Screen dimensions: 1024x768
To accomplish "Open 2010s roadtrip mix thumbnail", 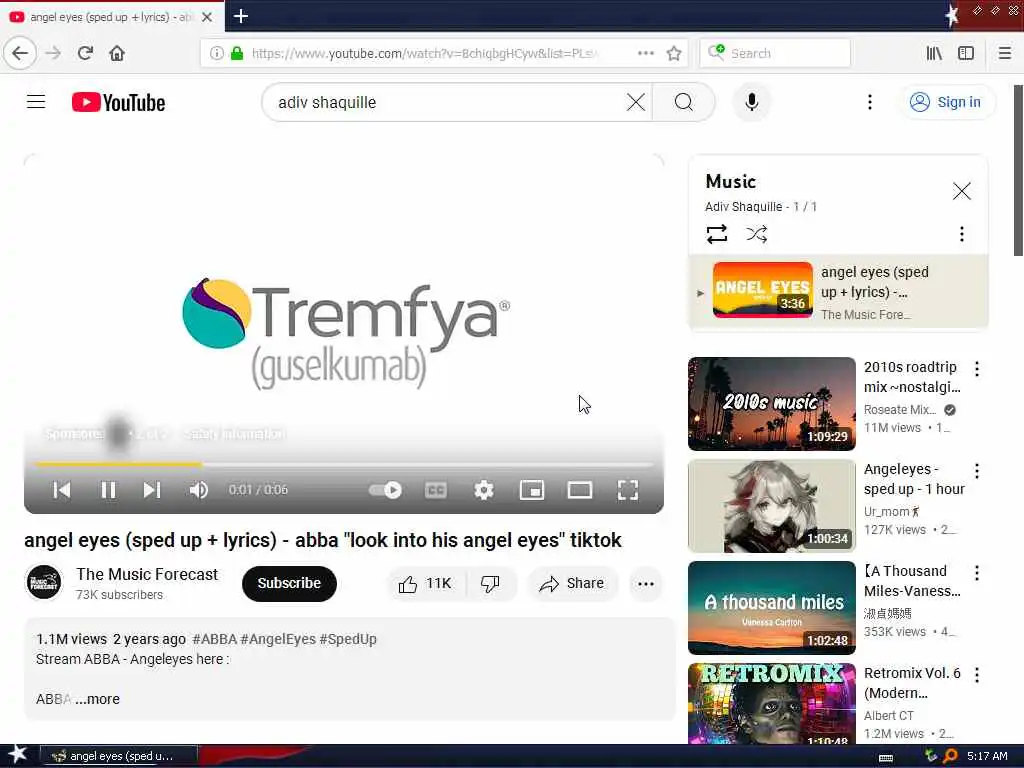I will tap(772, 404).
